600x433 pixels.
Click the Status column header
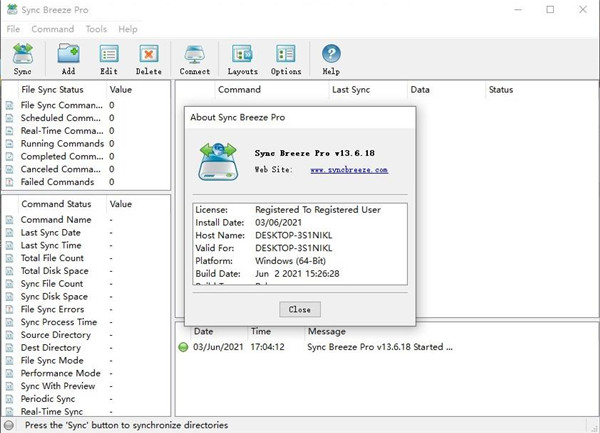coord(500,90)
